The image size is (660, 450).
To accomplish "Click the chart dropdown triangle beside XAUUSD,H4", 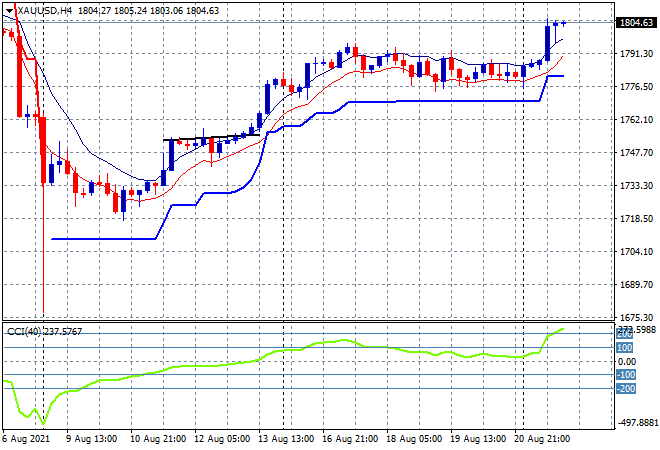I will tap(9, 11).
